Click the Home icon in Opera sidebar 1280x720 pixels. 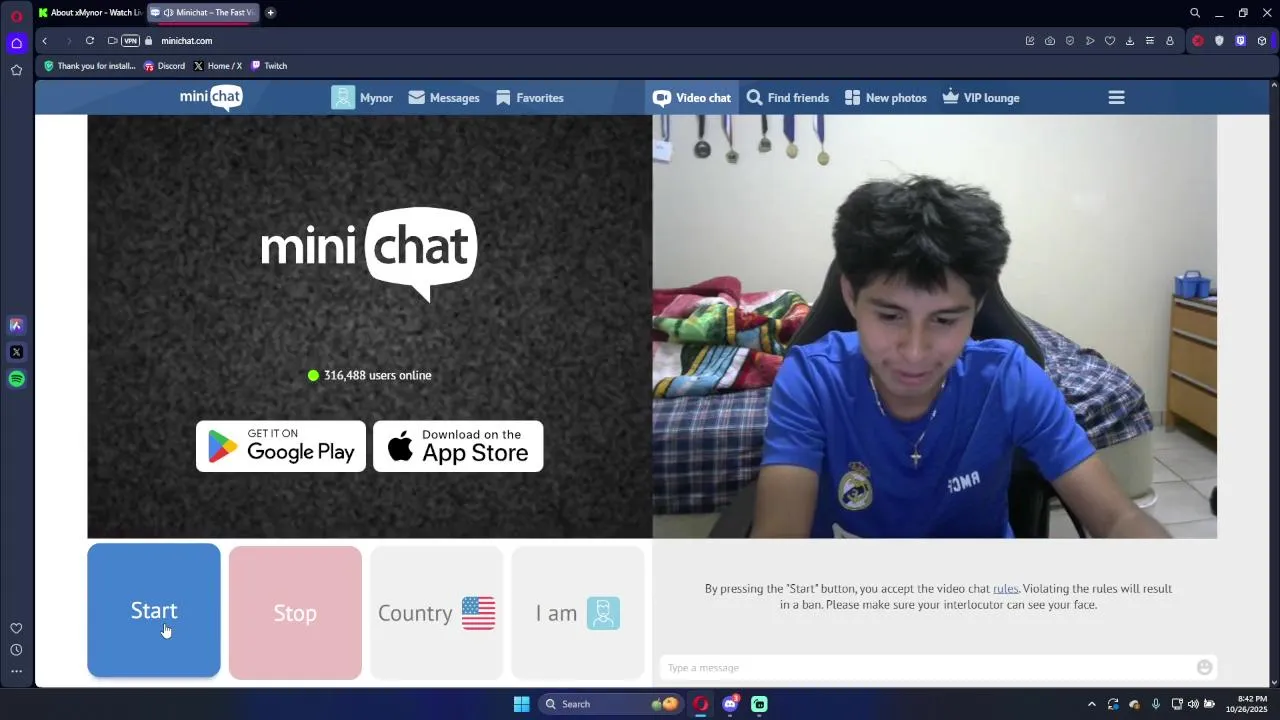[x=16, y=43]
